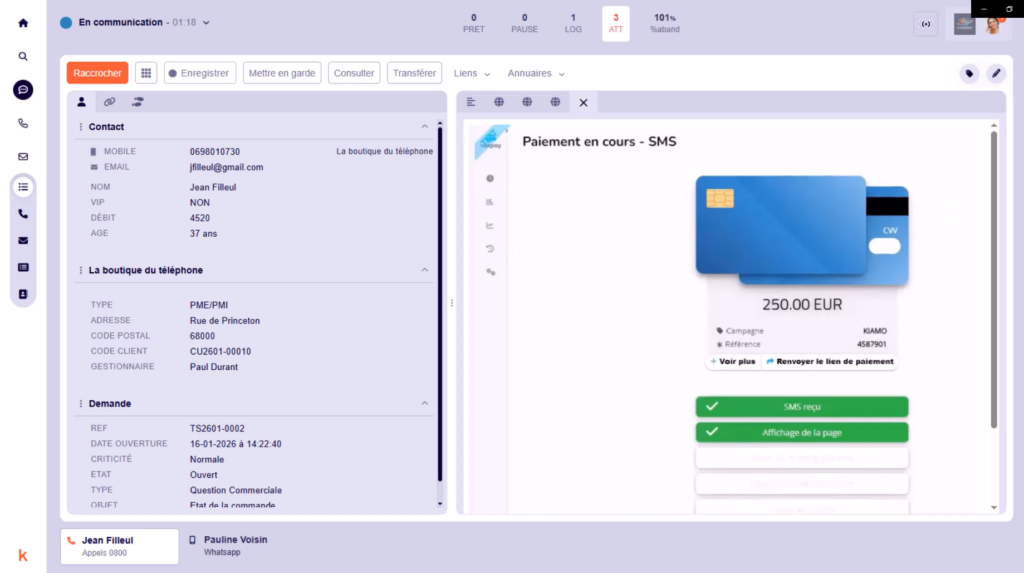This screenshot has width=1024, height=573.
Task: Click mobile number 0698010730
Action: coord(215,152)
